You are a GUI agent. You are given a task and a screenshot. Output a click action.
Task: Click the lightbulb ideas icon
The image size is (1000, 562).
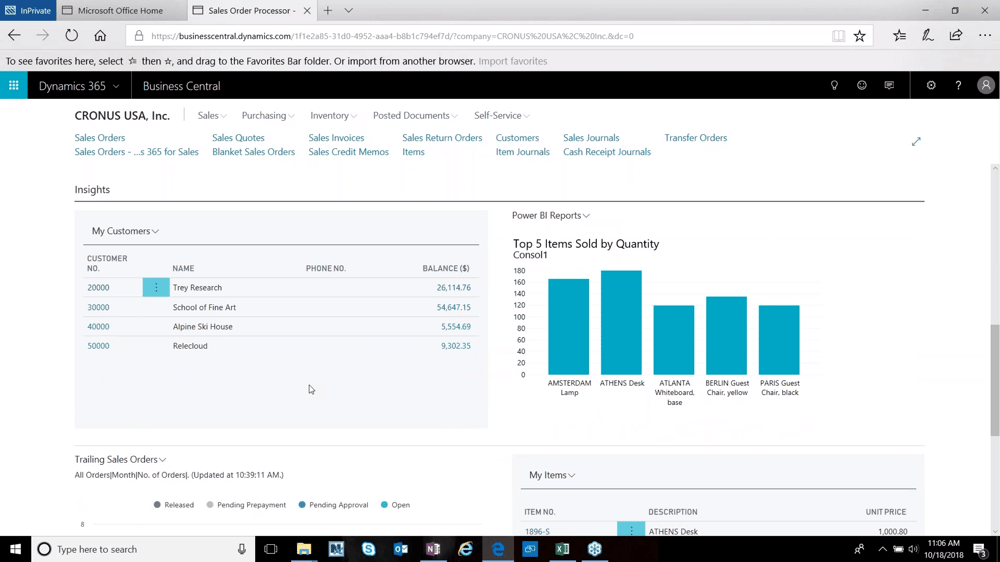[834, 85]
